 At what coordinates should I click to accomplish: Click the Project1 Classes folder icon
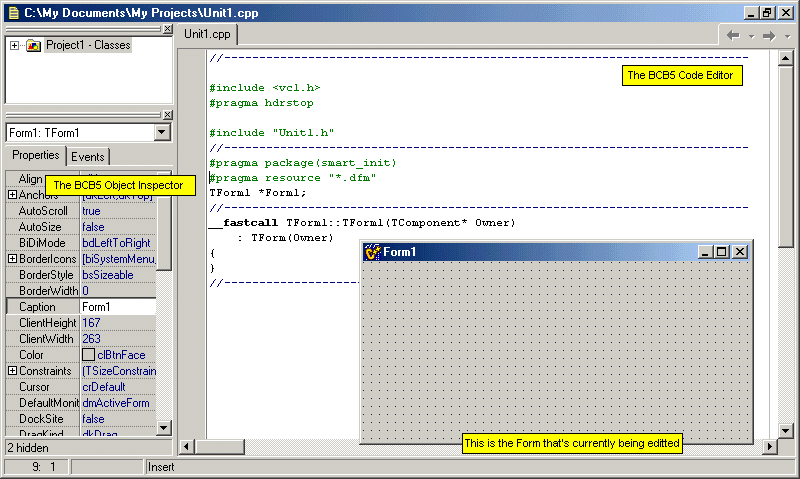(33, 46)
